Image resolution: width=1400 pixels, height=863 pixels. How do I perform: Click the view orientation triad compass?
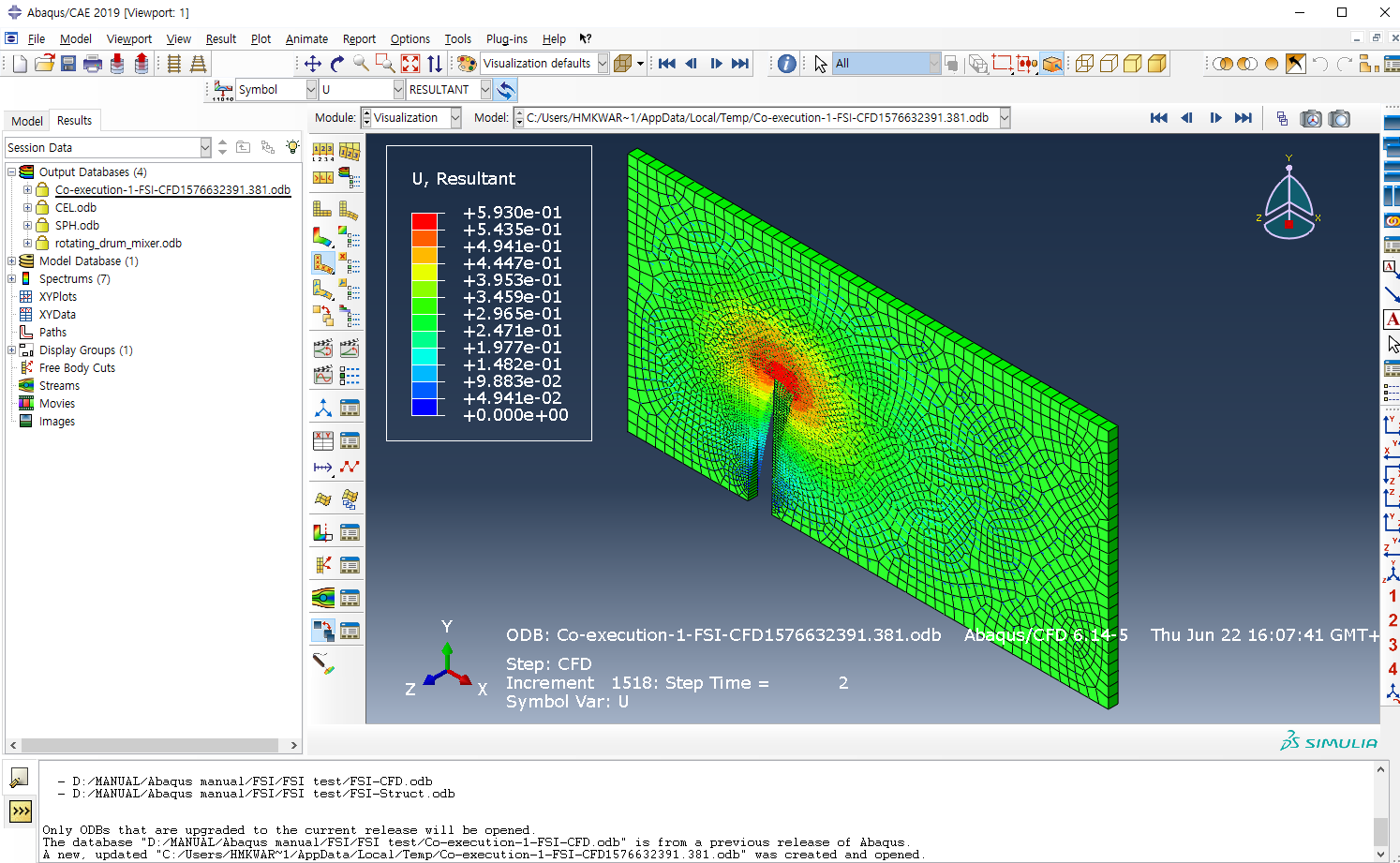[1289, 199]
